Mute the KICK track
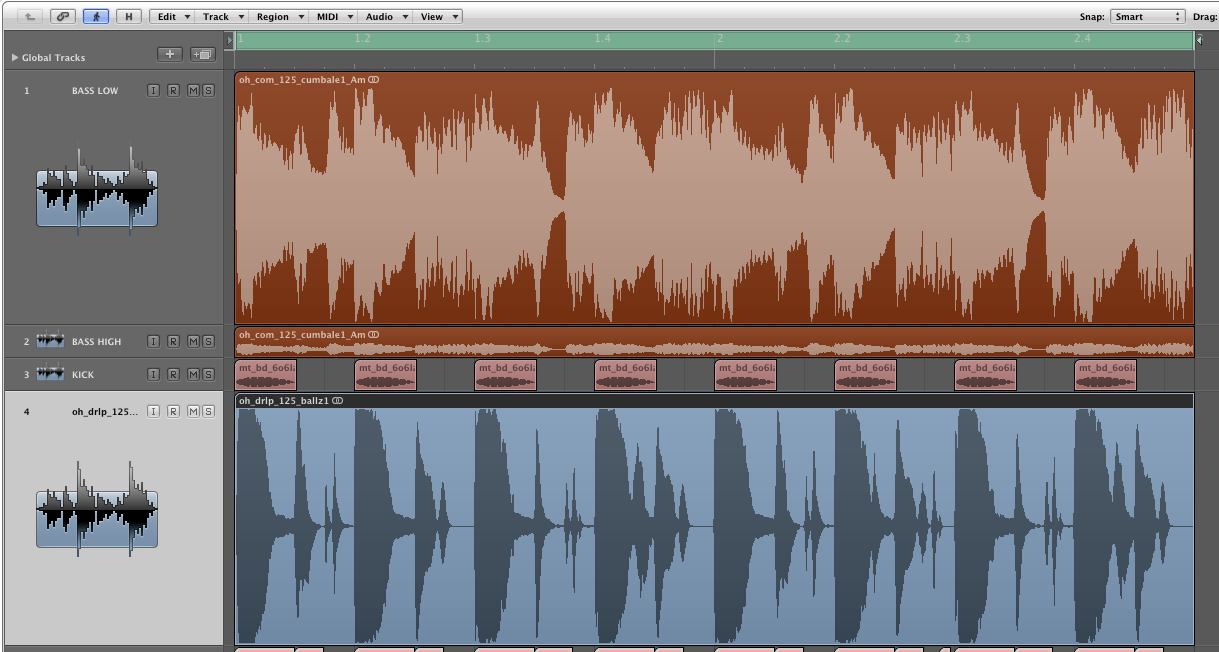Viewport: 1219px width, 652px height. (193, 375)
